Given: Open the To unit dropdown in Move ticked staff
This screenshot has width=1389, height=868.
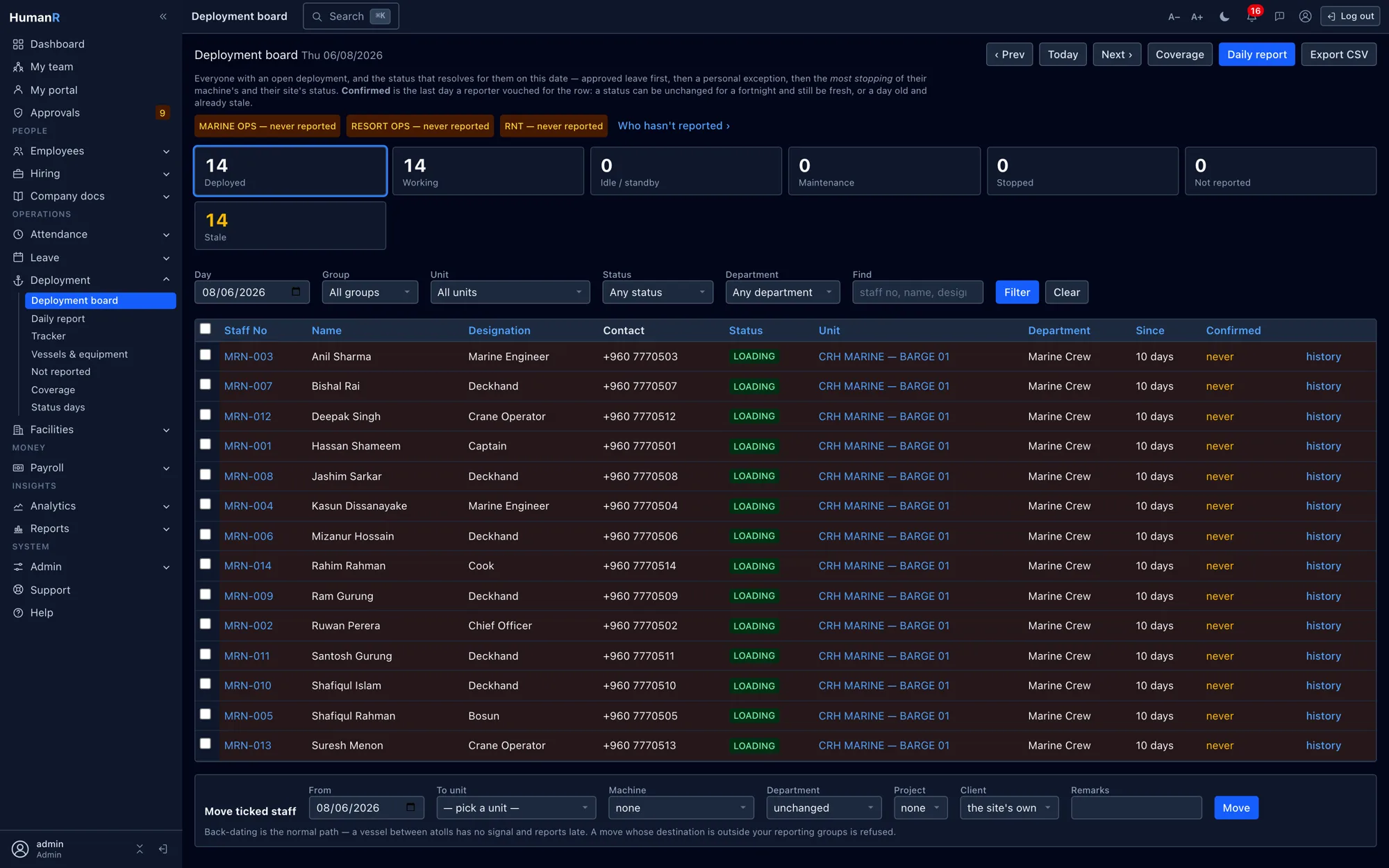Looking at the screenshot, I should pyautogui.click(x=516, y=808).
